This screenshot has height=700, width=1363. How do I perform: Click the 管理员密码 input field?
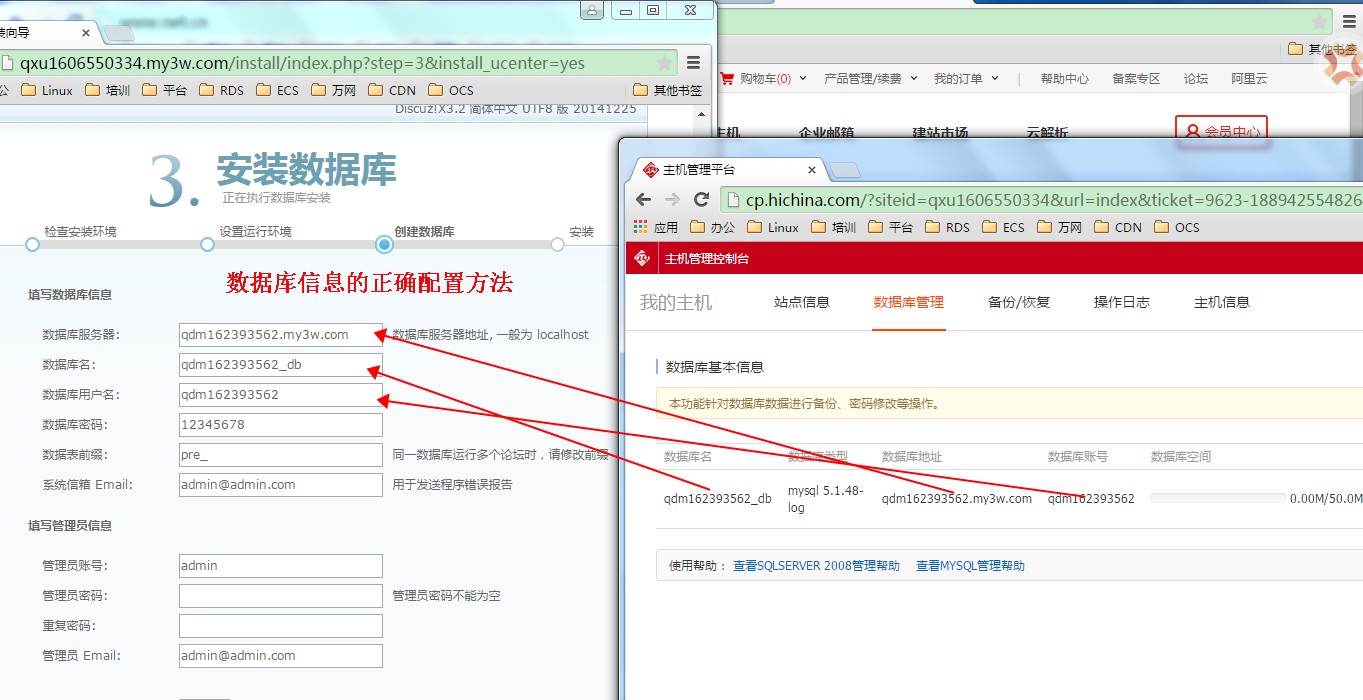[280, 596]
